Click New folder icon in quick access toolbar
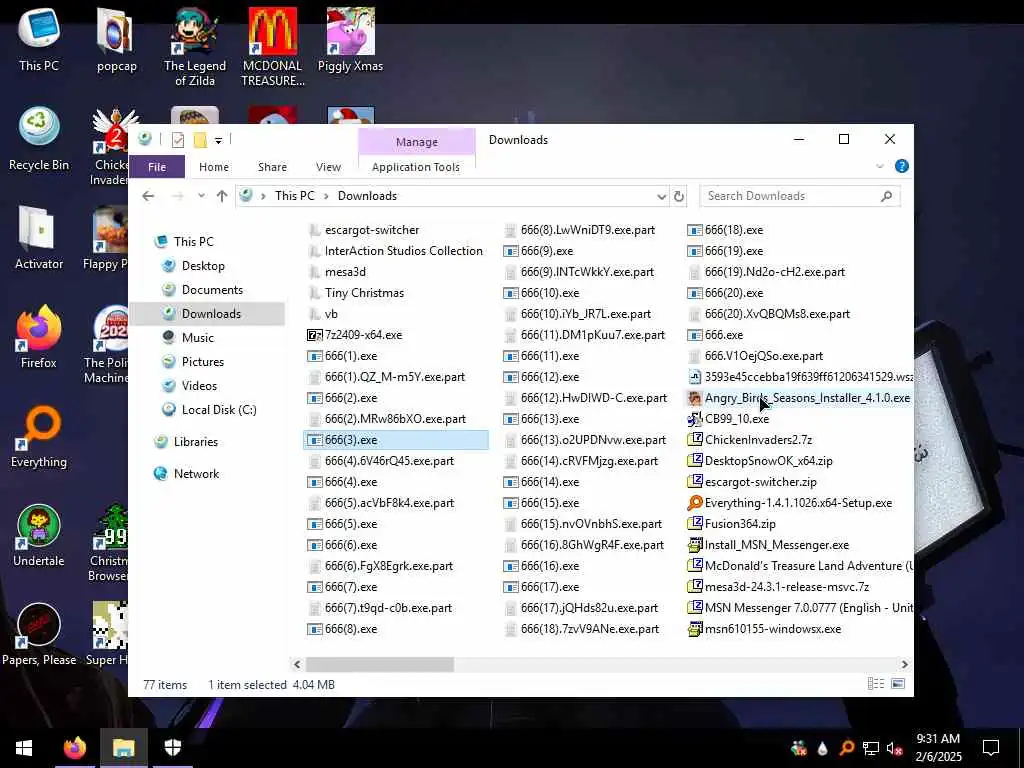This screenshot has height=768, width=1024. pos(200,140)
